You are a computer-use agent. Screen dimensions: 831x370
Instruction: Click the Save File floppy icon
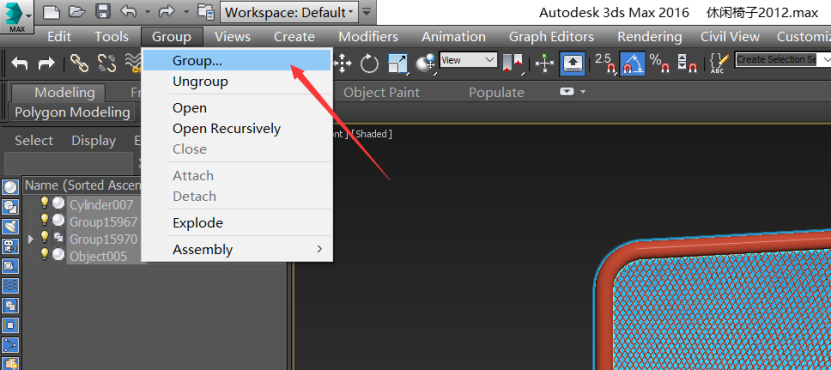102,11
